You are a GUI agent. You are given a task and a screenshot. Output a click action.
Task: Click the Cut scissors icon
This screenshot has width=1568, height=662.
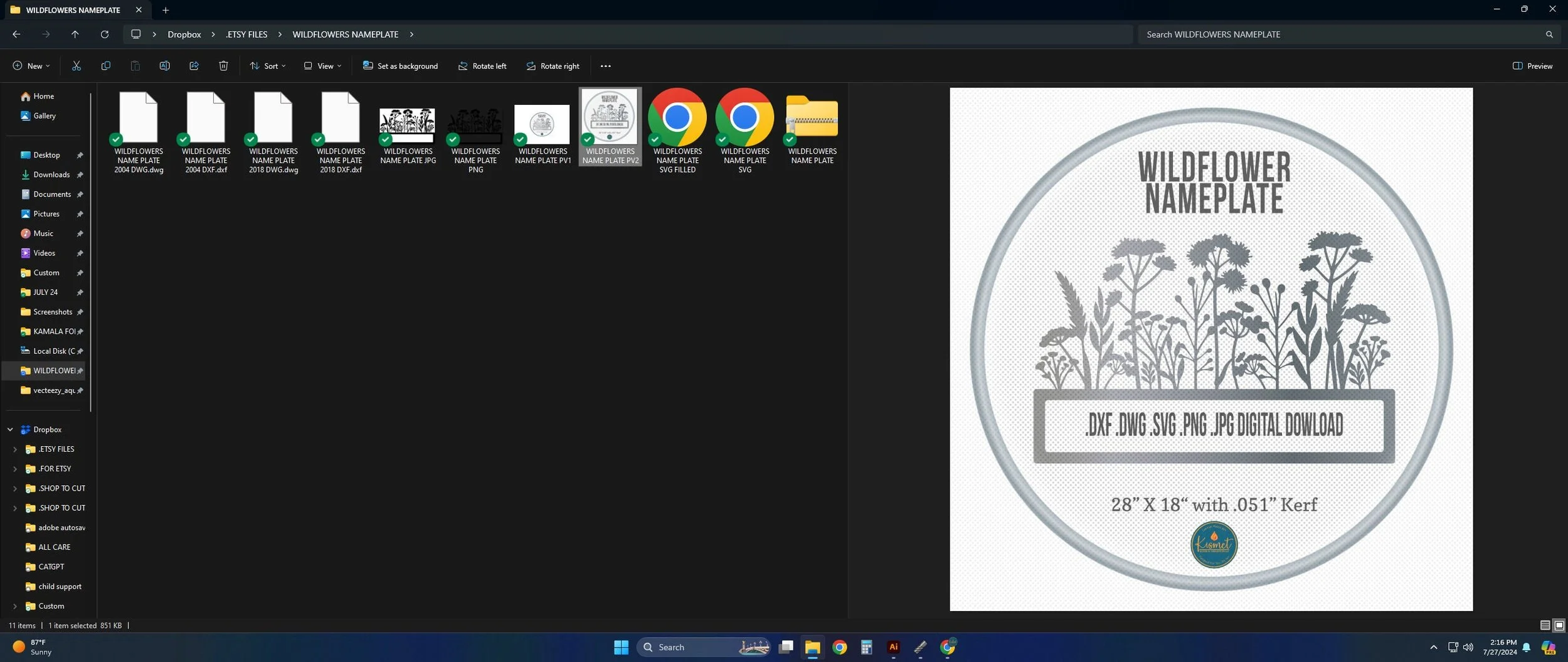pos(76,66)
